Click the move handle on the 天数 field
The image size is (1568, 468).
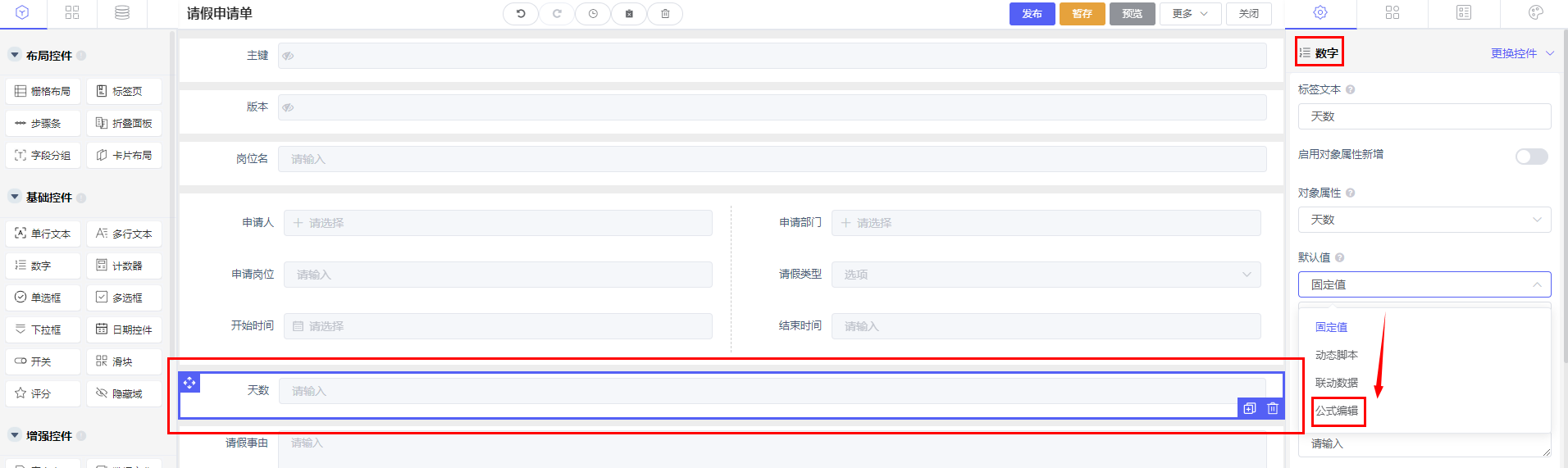pyautogui.click(x=189, y=383)
